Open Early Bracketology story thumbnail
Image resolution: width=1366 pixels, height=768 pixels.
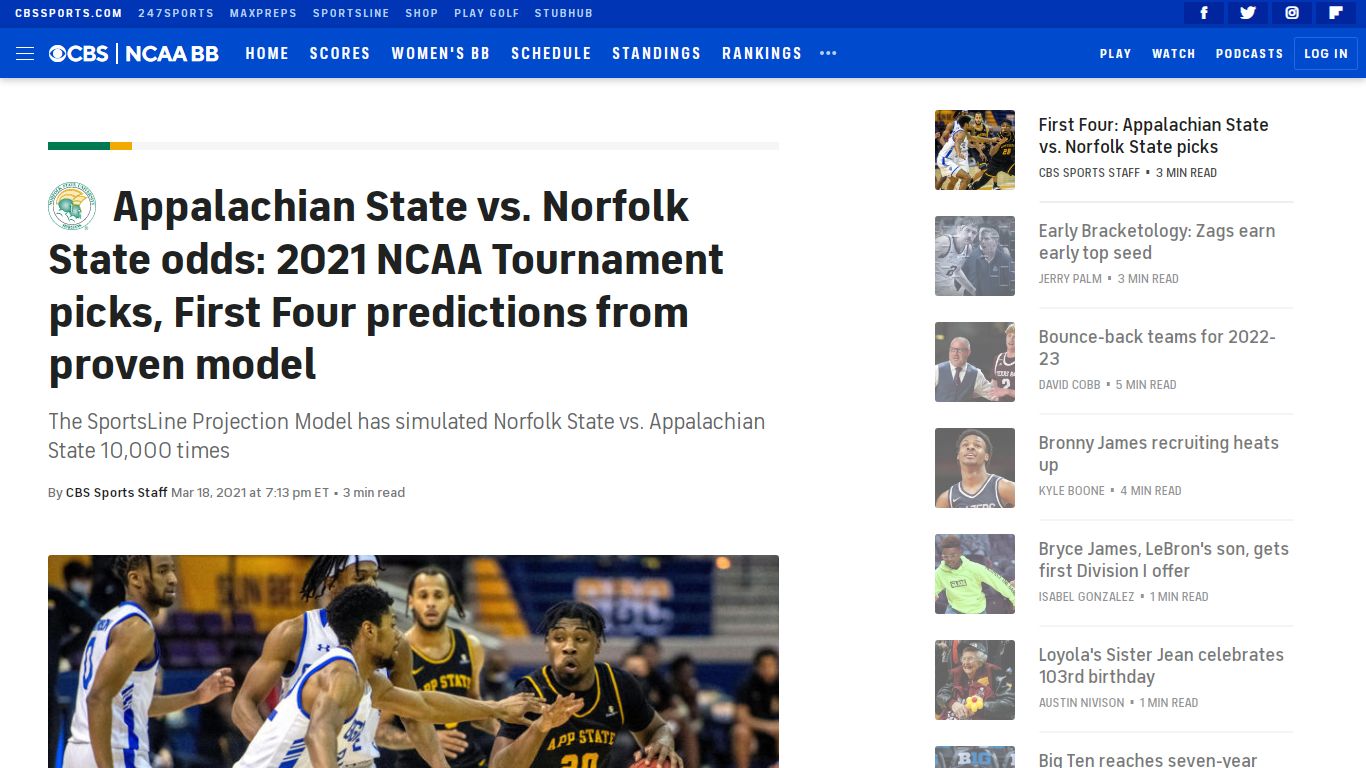[x=975, y=256]
